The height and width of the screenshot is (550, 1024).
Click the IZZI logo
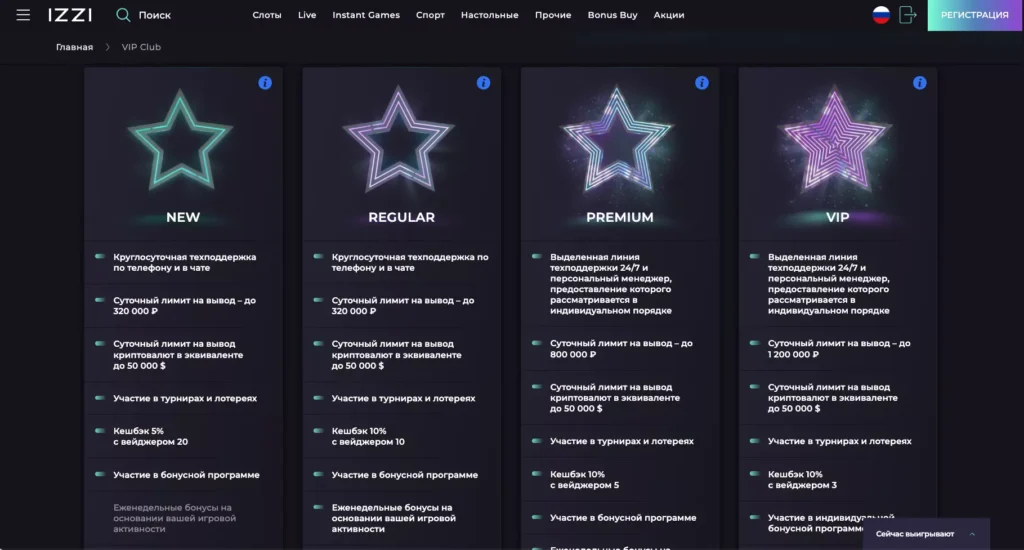70,15
